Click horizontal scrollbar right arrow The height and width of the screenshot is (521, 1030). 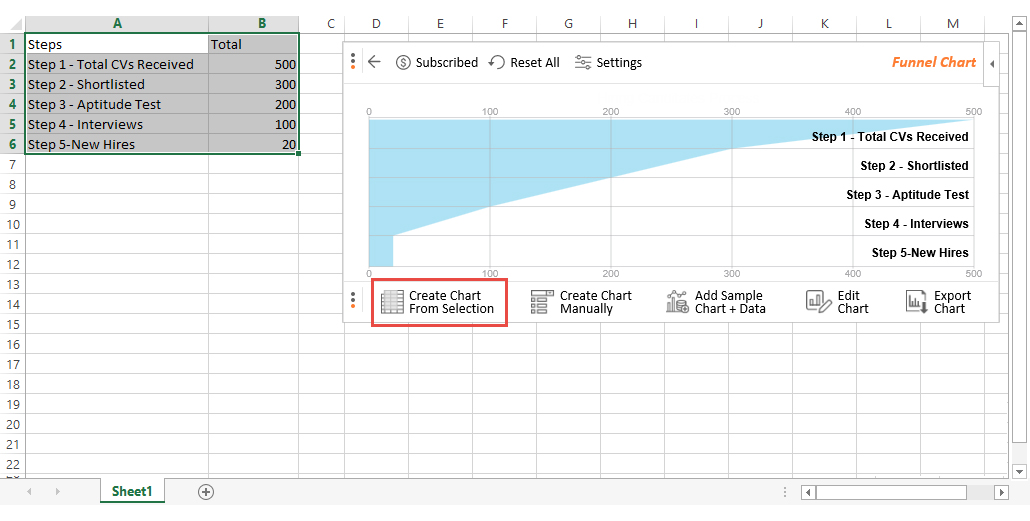pyautogui.click(x=1001, y=492)
